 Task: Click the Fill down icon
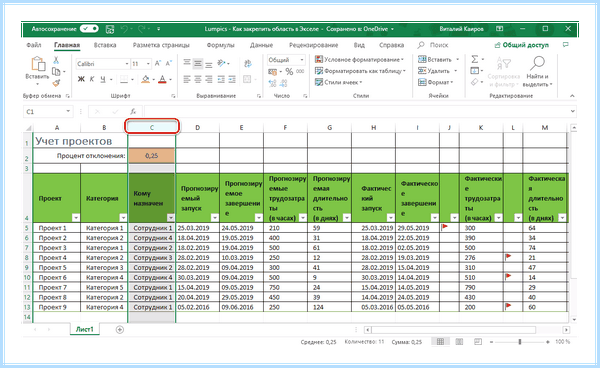coord(474,71)
